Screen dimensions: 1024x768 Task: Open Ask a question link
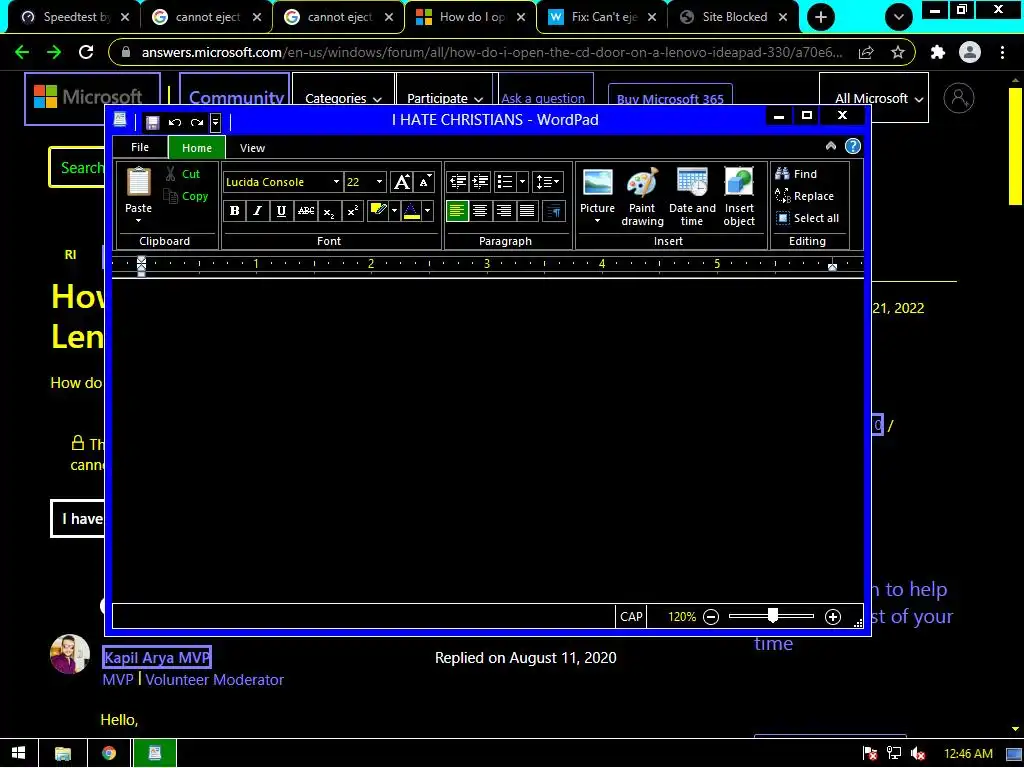(543, 99)
